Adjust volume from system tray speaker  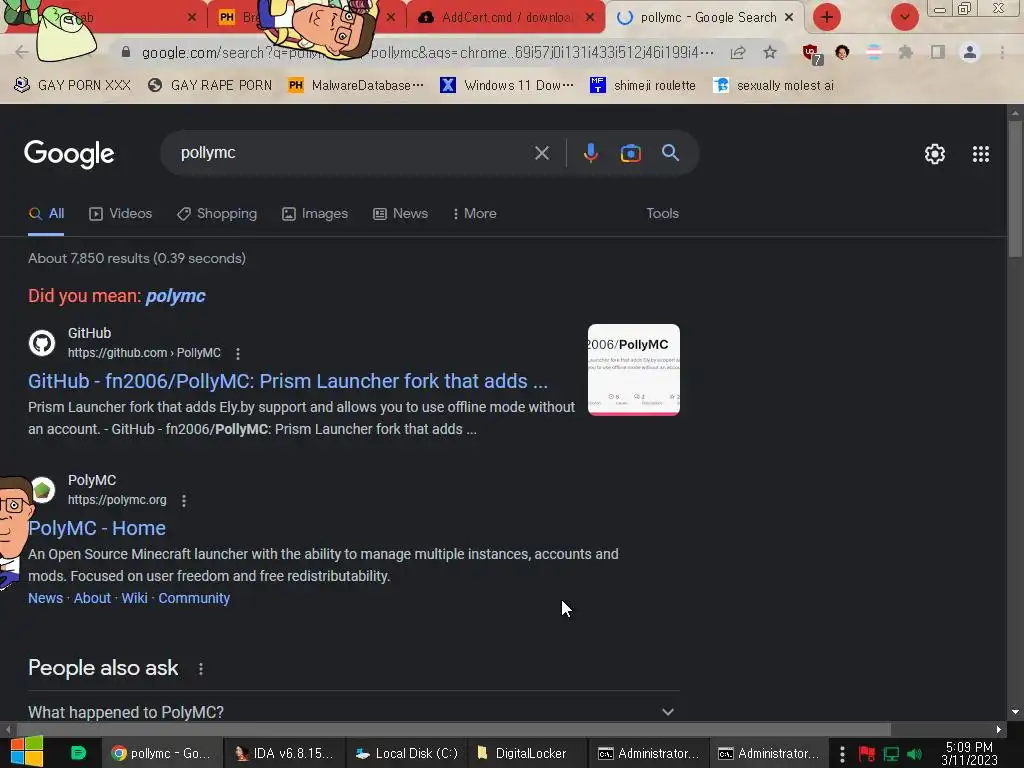coord(914,754)
